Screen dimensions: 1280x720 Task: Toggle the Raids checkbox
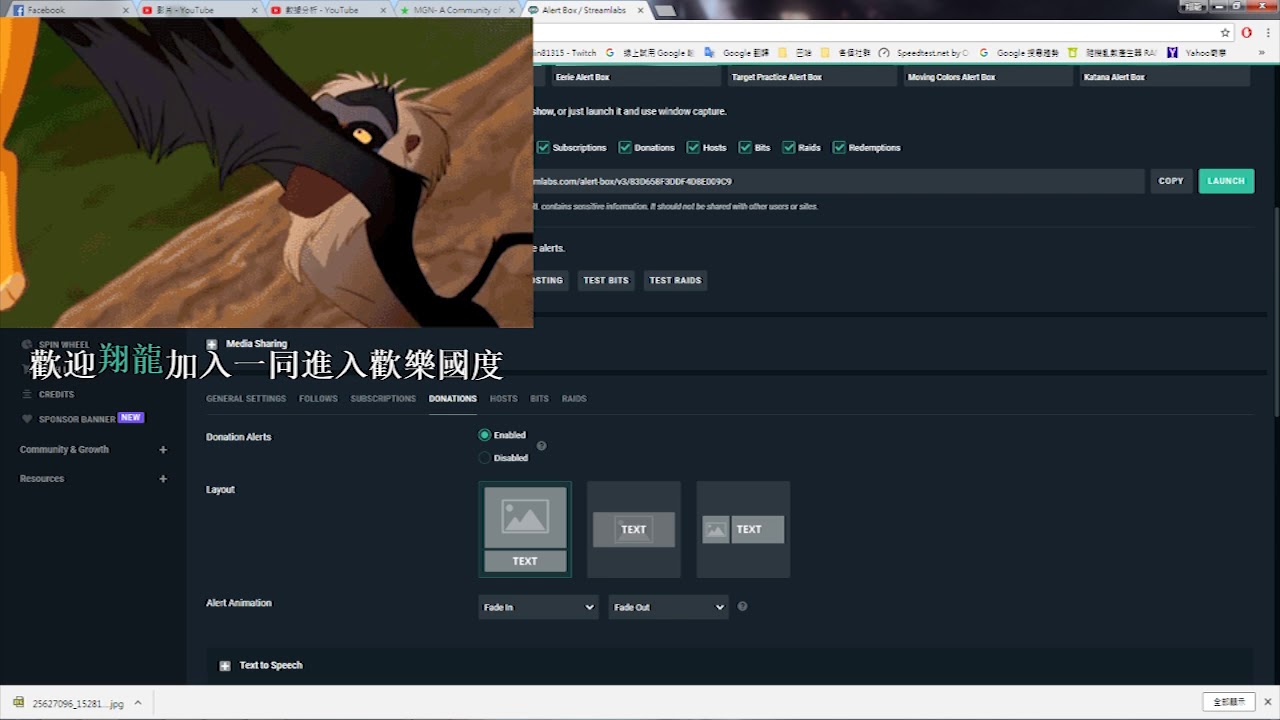click(x=789, y=147)
